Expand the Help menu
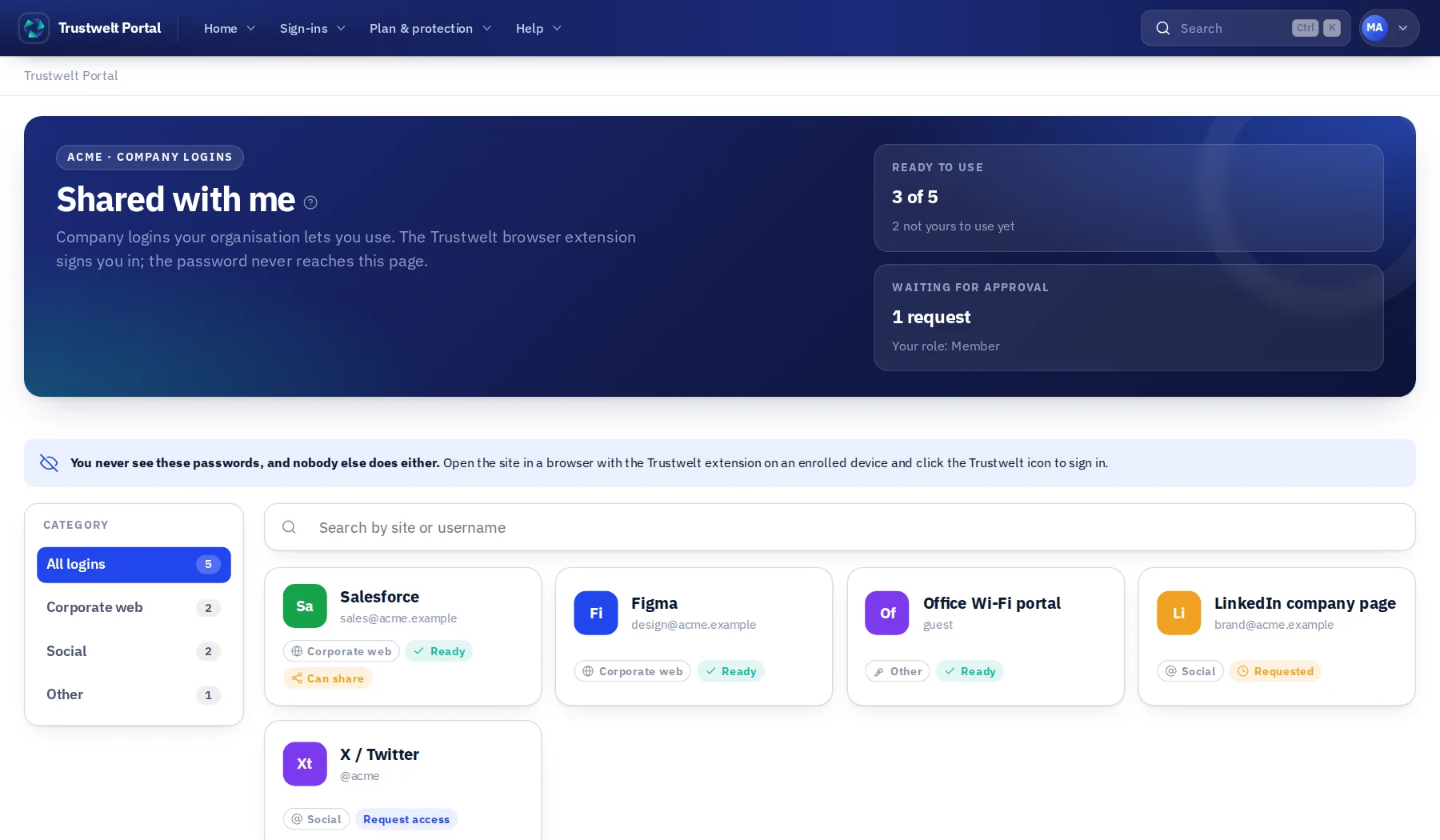 click(538, 29)
